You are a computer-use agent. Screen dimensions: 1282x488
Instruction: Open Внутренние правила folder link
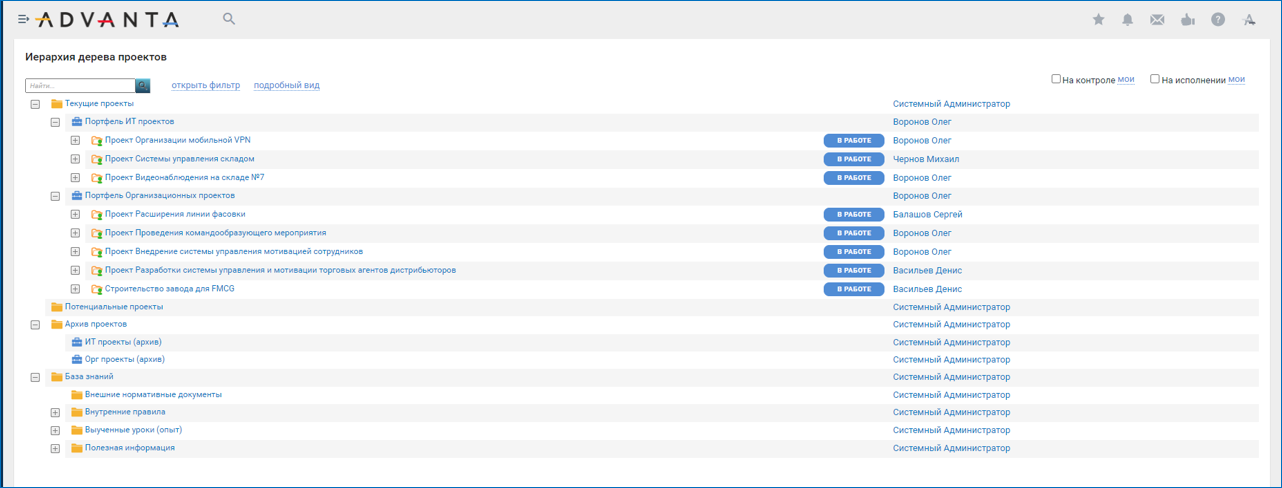[x=125, y=412]
